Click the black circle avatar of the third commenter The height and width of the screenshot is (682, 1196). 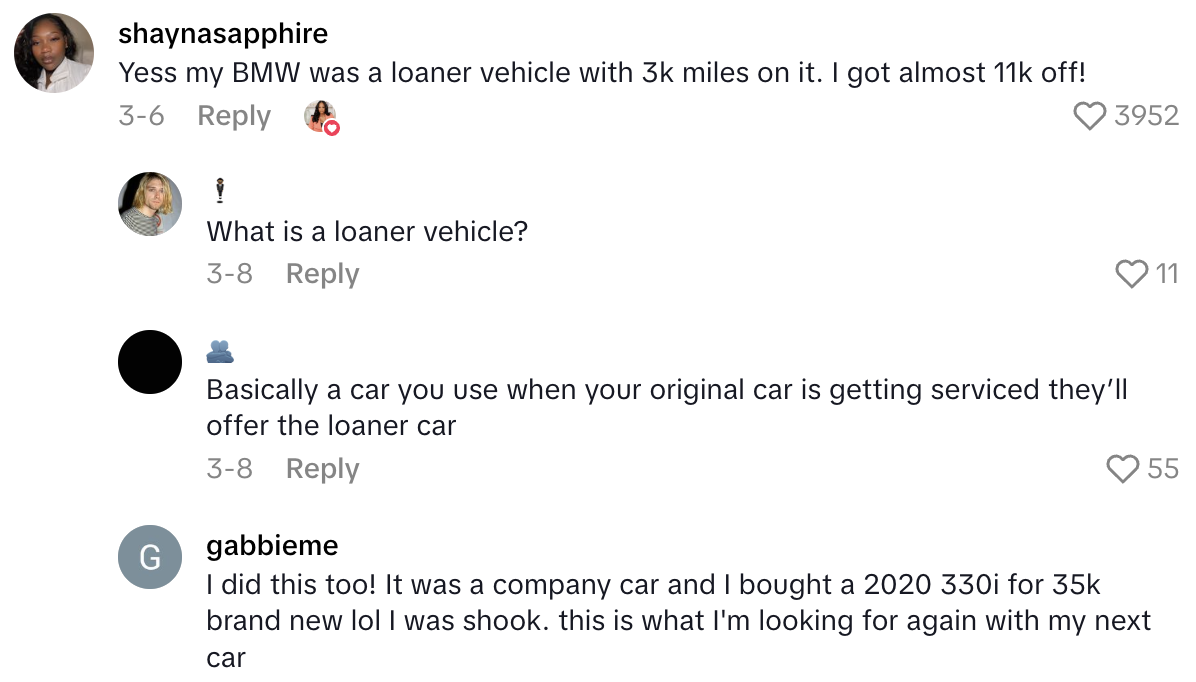pos(150,362)
